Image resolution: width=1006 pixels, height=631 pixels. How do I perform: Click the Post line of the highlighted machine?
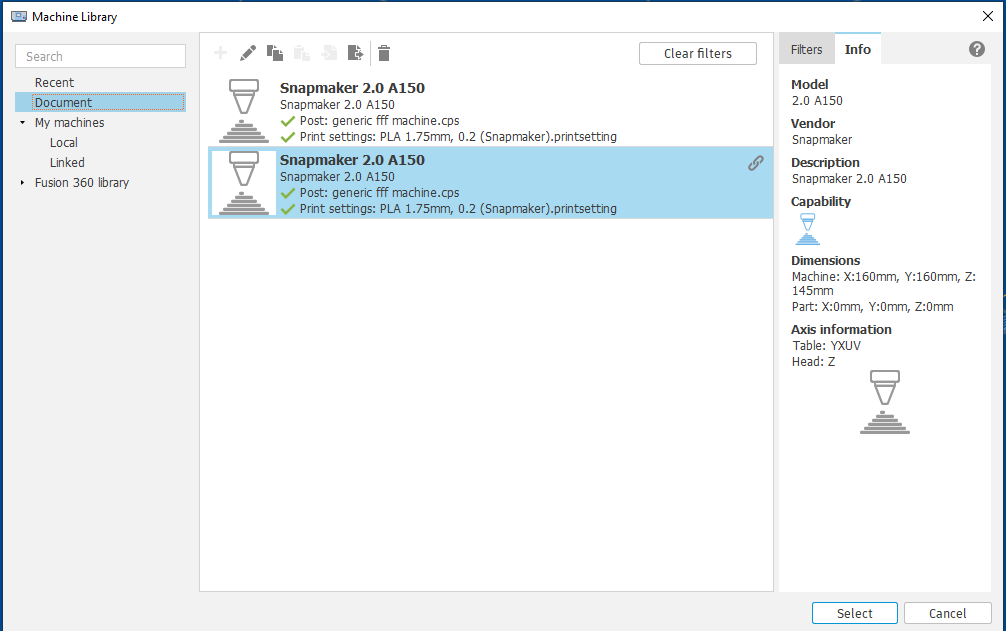(379, 192)
